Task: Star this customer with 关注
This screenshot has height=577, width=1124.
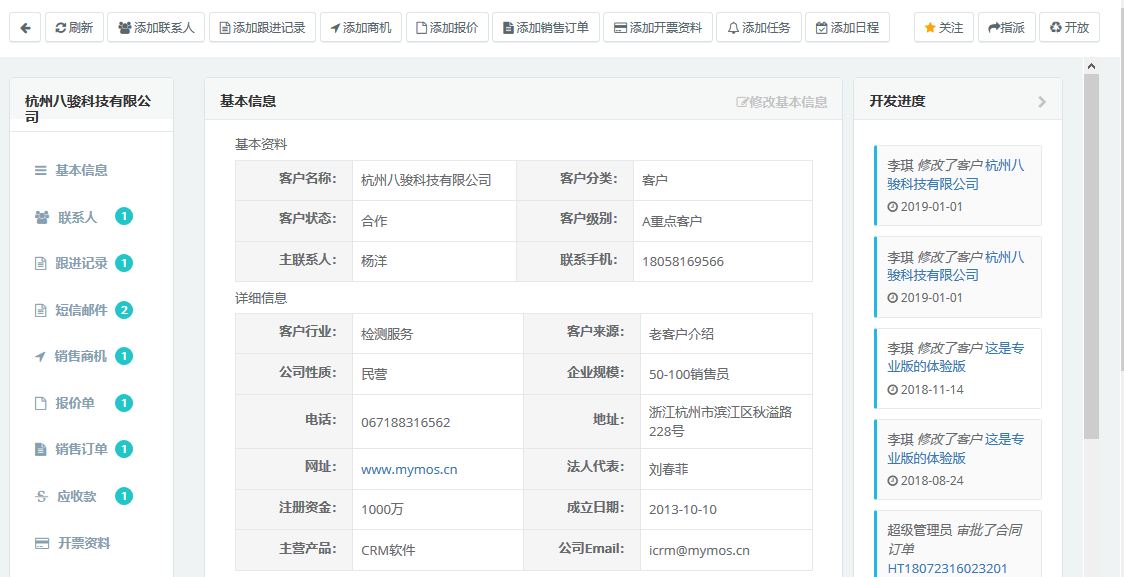Action: pos(943,28)
